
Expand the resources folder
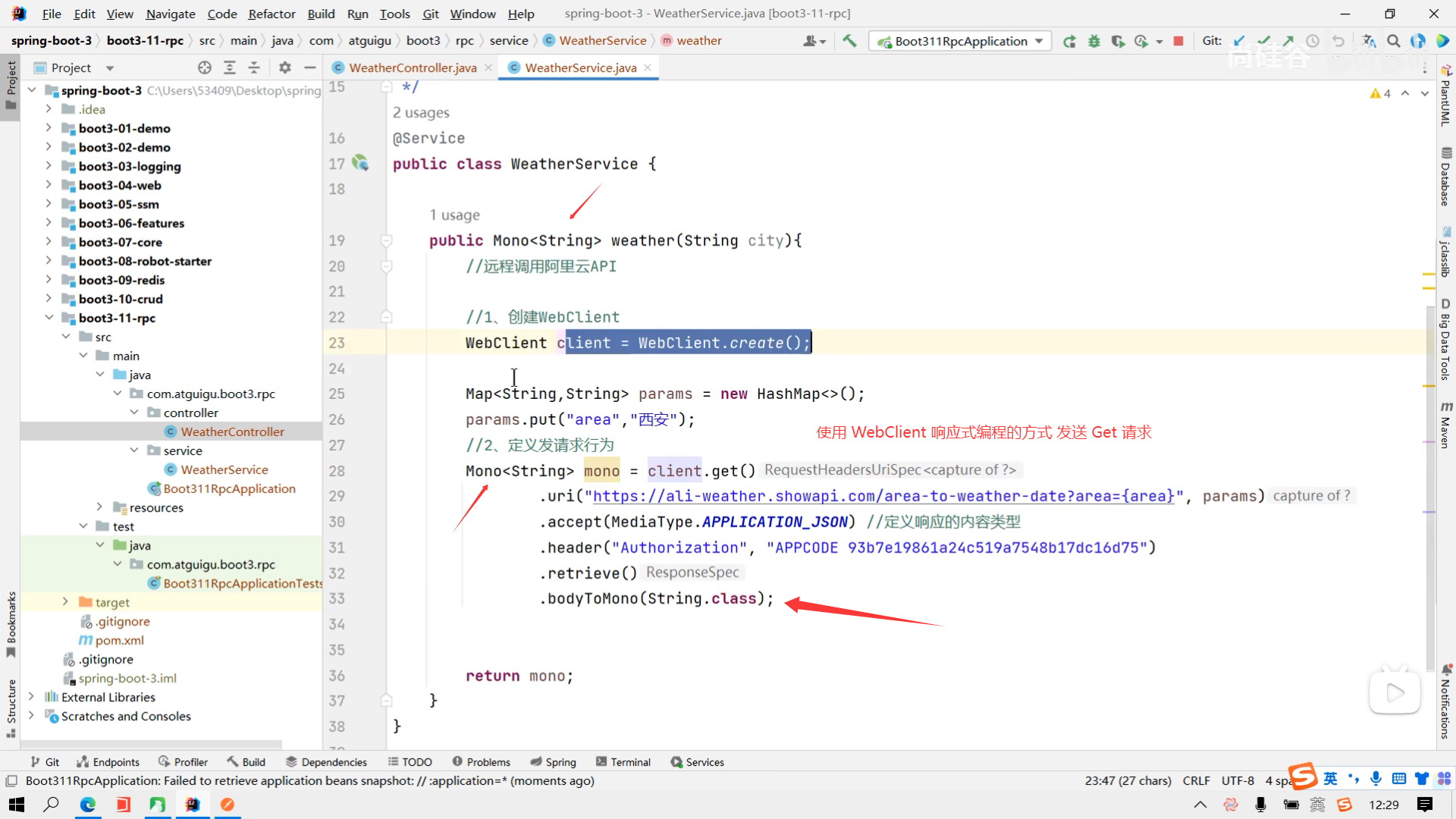(99, 507)
